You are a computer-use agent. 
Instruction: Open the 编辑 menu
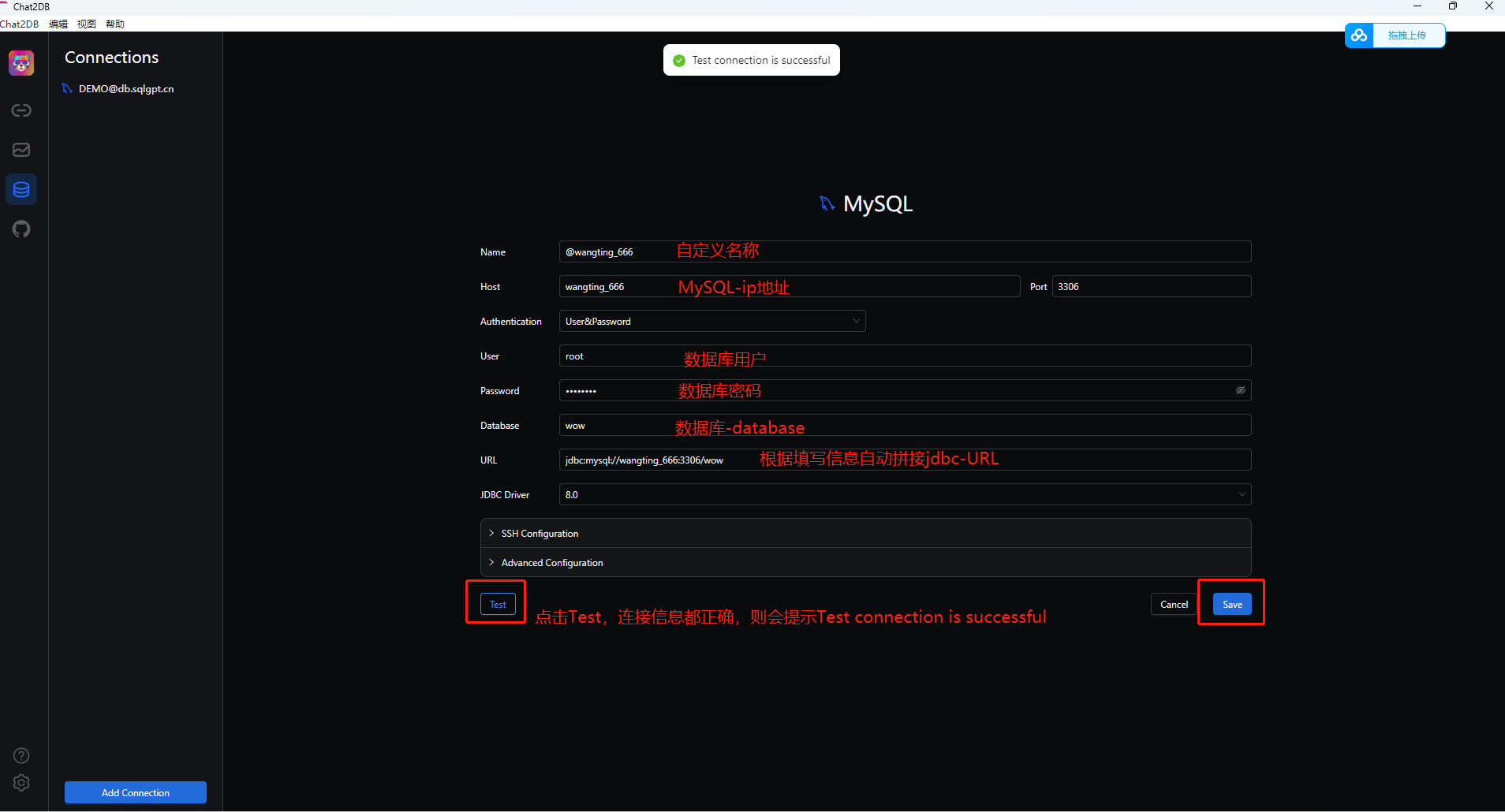[58, 24]
